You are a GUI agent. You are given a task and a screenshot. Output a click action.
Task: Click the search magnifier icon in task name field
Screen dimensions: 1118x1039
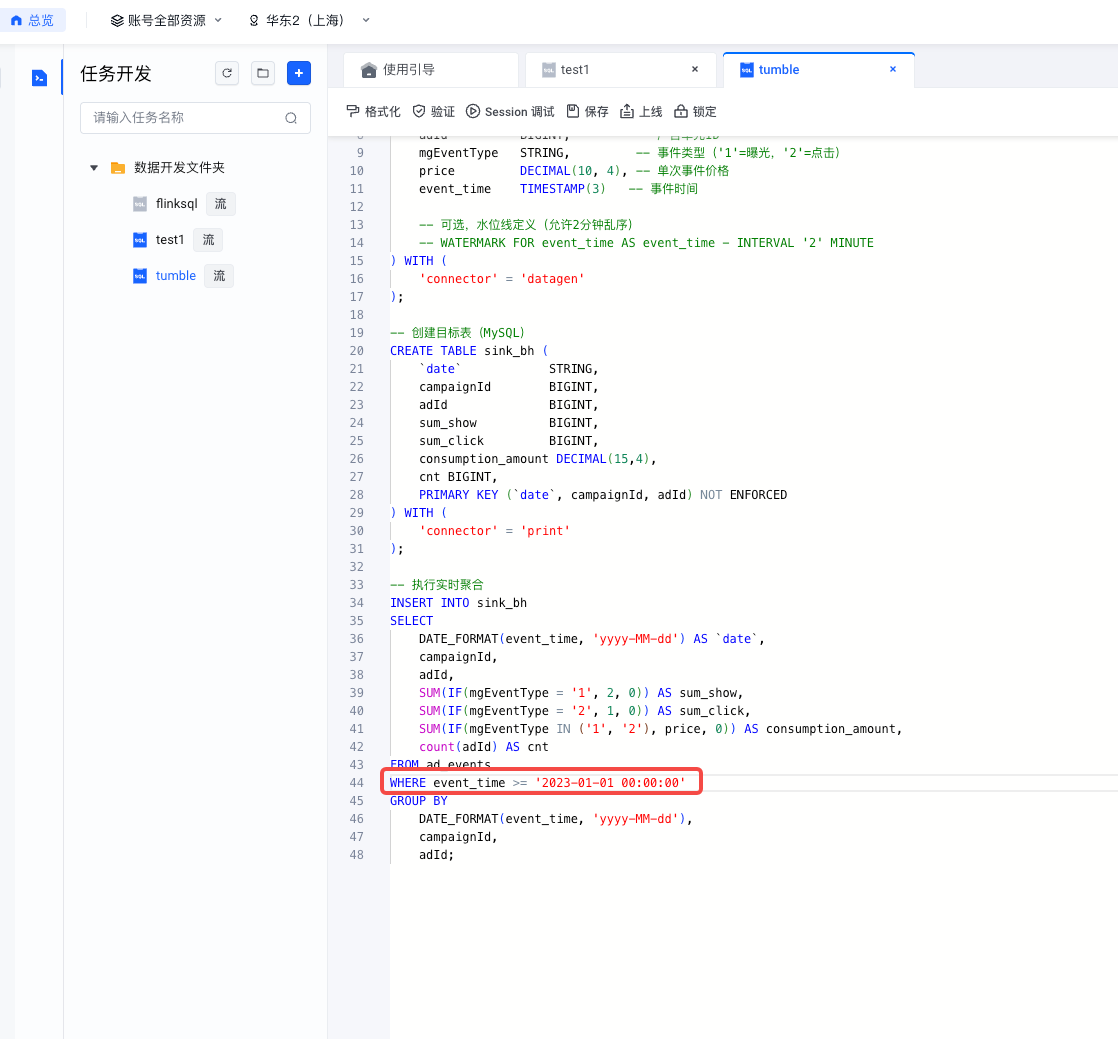point(291,118)
